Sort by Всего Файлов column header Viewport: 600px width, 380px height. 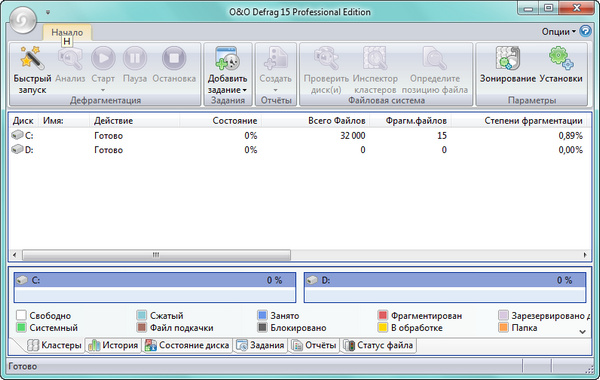pyautogui.click(x=315, y=121)
